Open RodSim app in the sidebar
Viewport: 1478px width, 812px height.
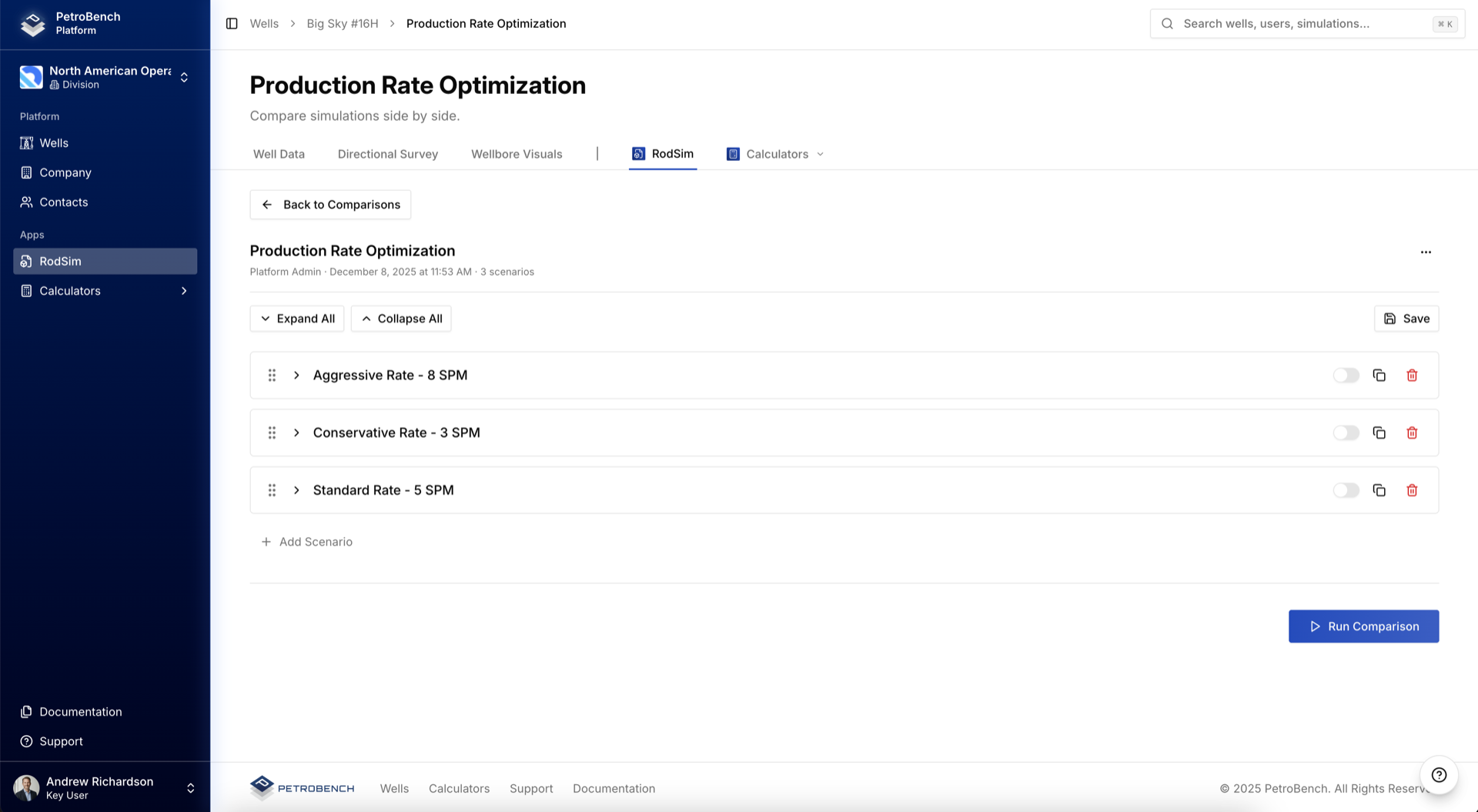[105, 261]
